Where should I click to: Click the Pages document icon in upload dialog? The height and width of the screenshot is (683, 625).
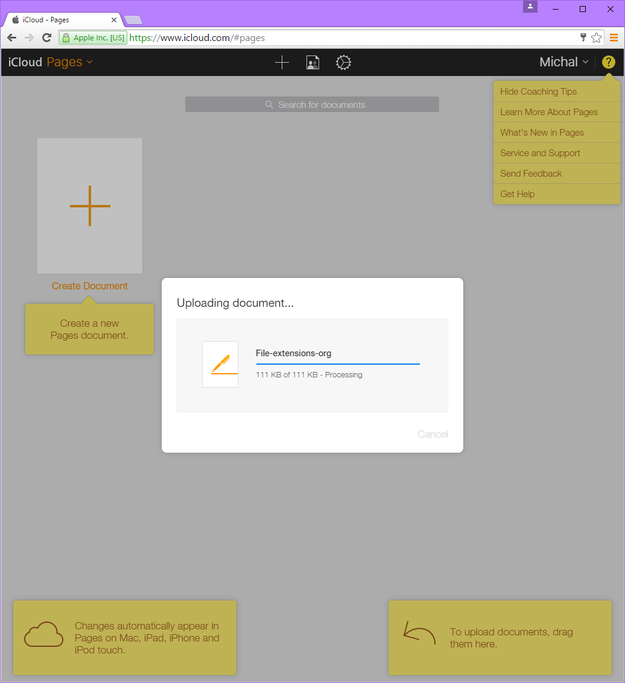pyautogui.click(x=220, y=365)
